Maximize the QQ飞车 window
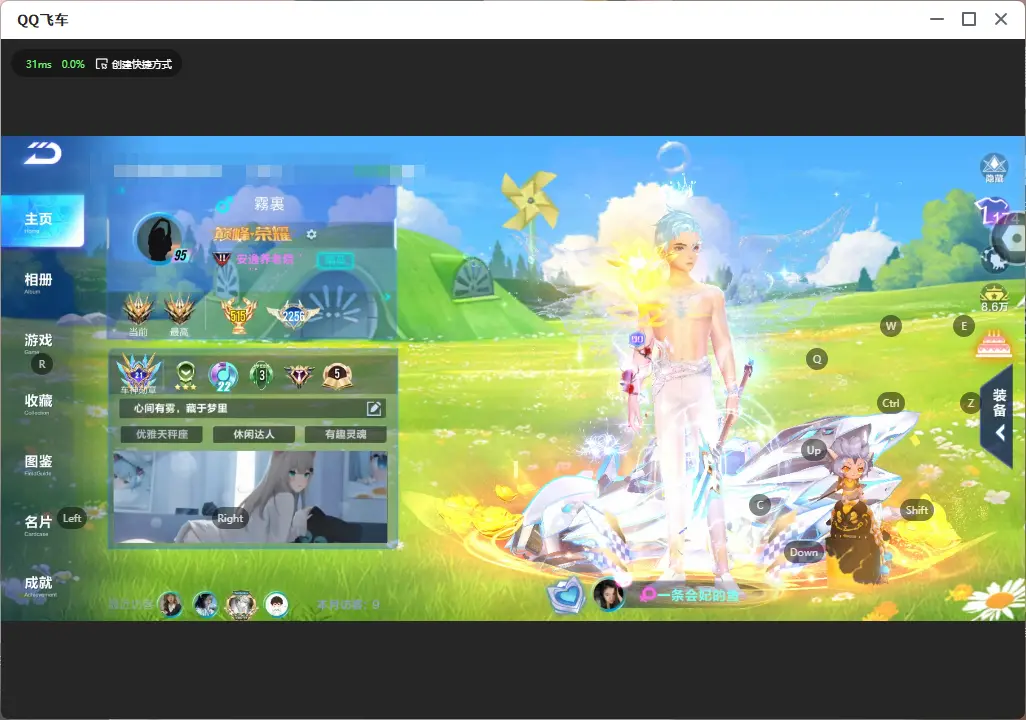This screenshot has height=720, width=1026. 969,19
